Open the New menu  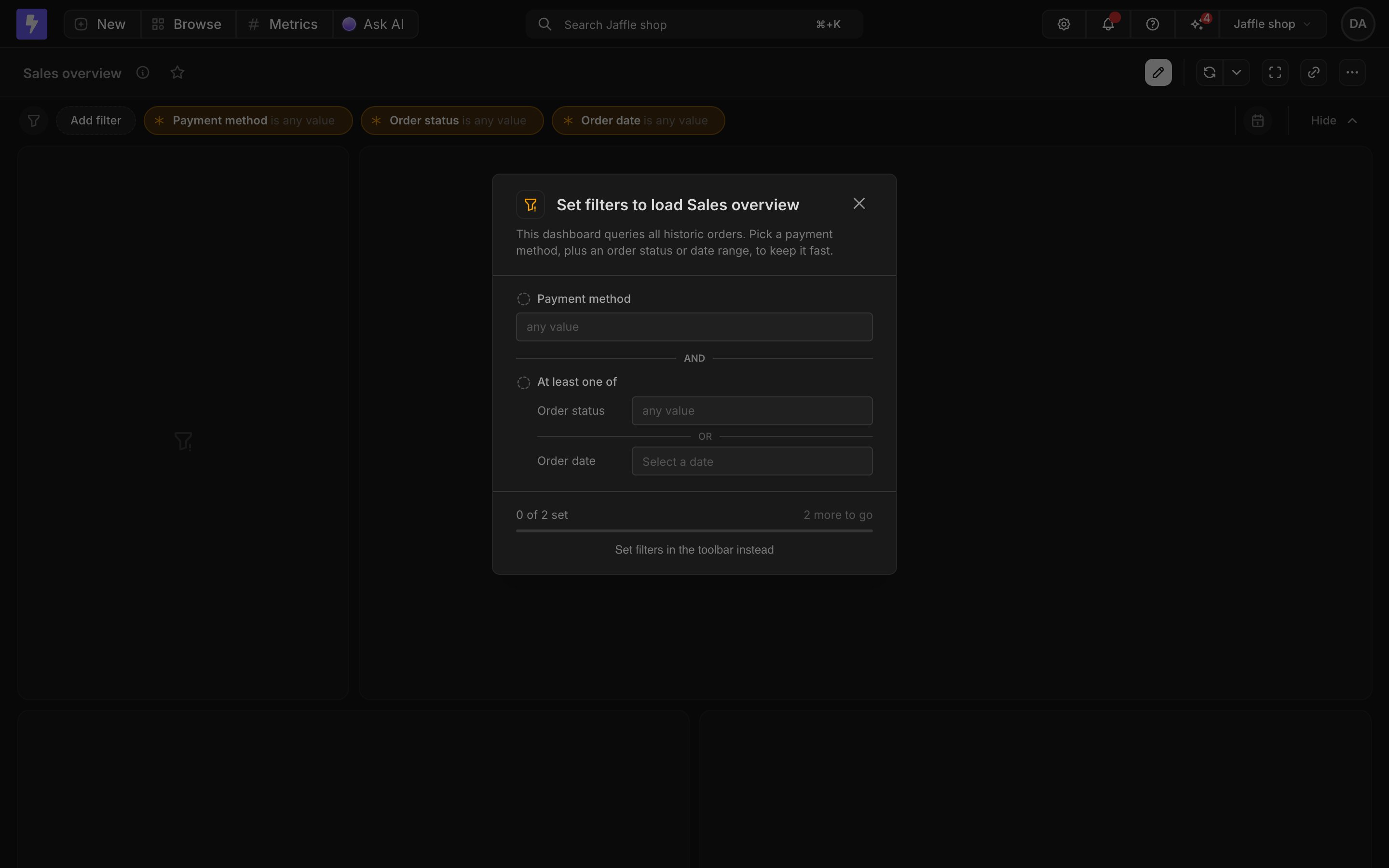click(102, 24)
